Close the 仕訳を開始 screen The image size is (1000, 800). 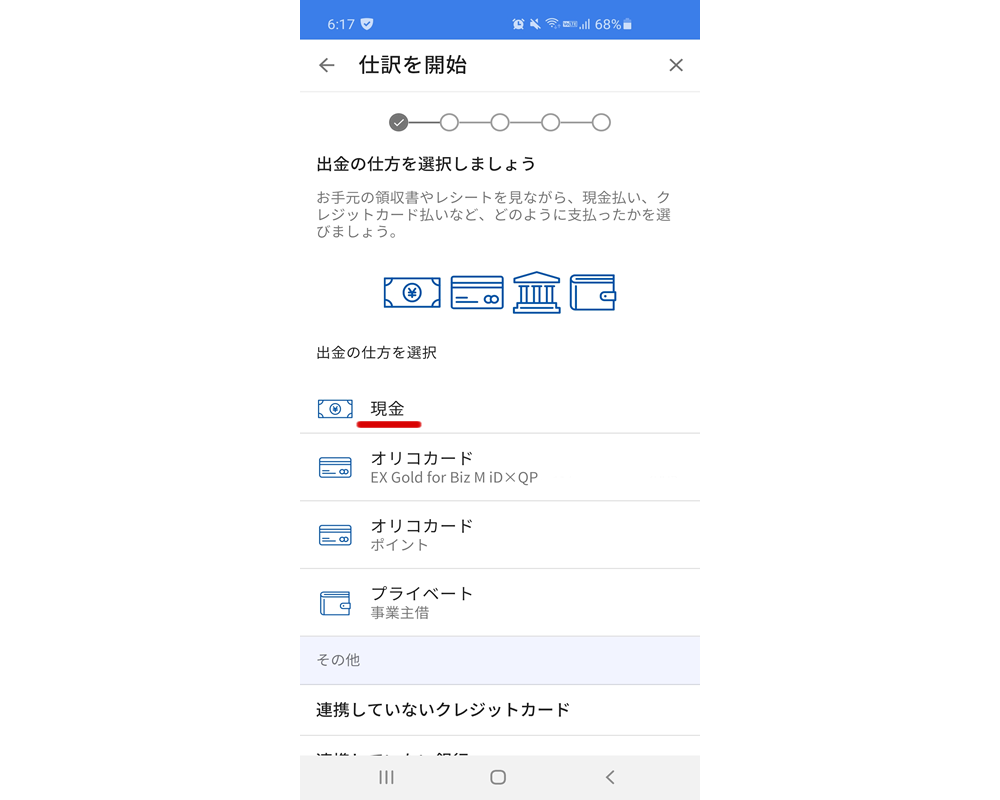coord(676,65)
